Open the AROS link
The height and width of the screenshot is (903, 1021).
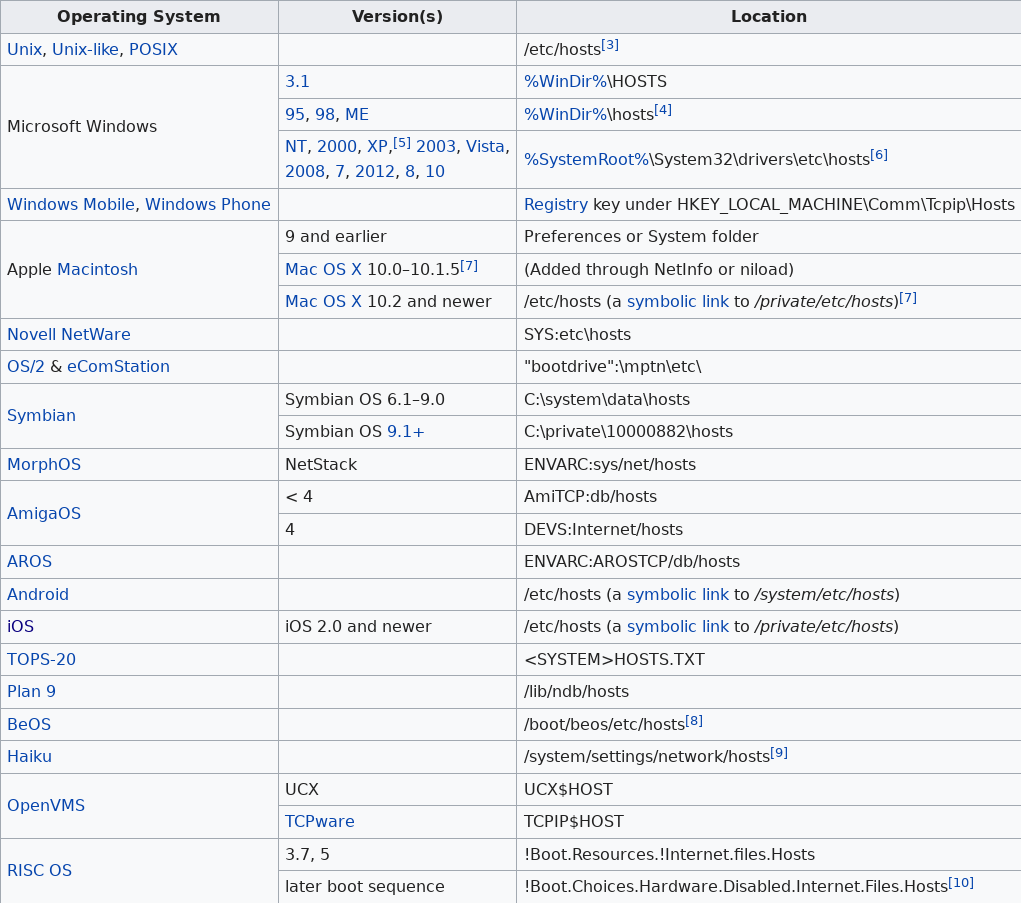pos(29,561)
